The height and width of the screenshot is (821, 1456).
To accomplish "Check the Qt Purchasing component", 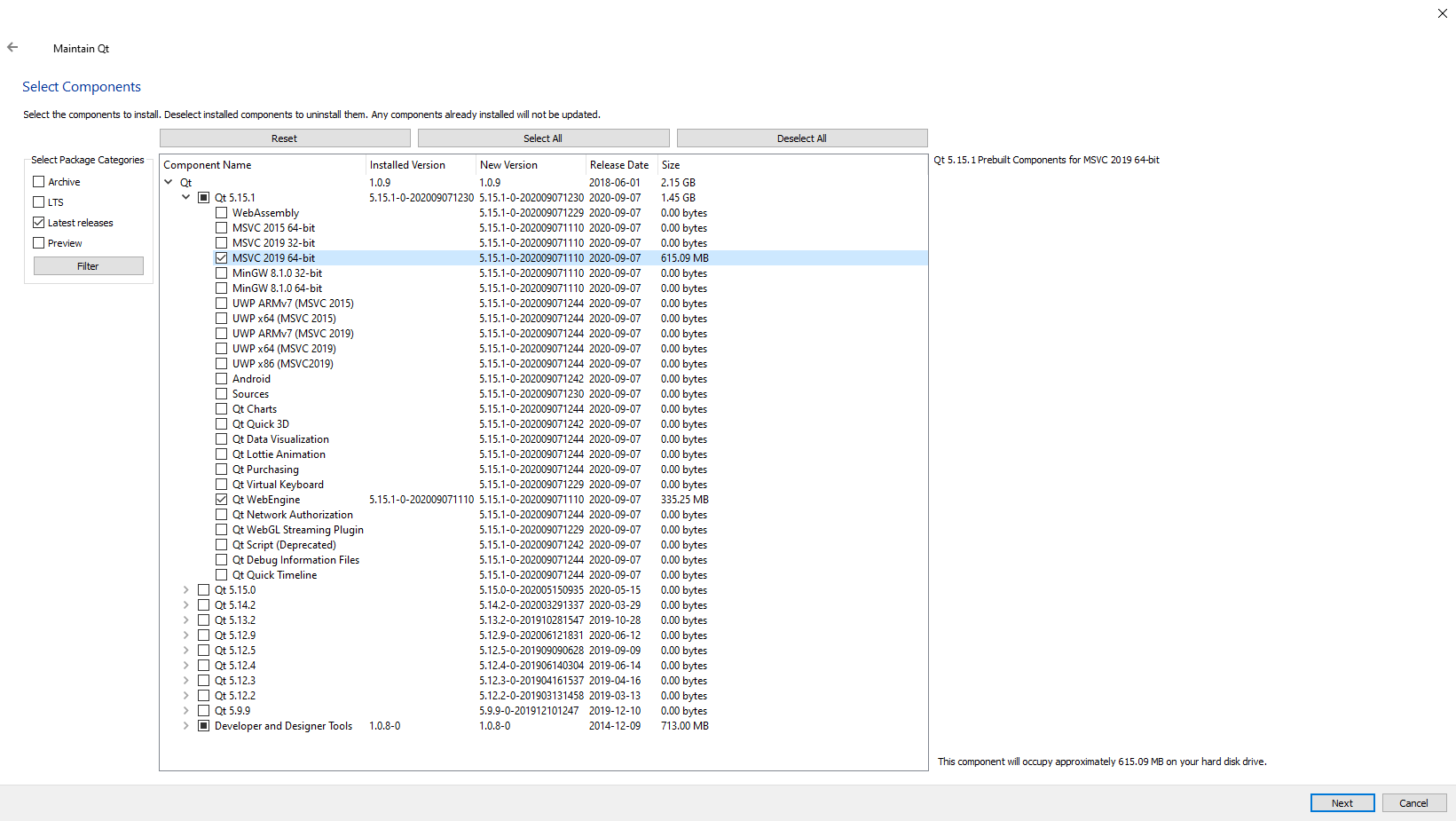I will 222,469.
